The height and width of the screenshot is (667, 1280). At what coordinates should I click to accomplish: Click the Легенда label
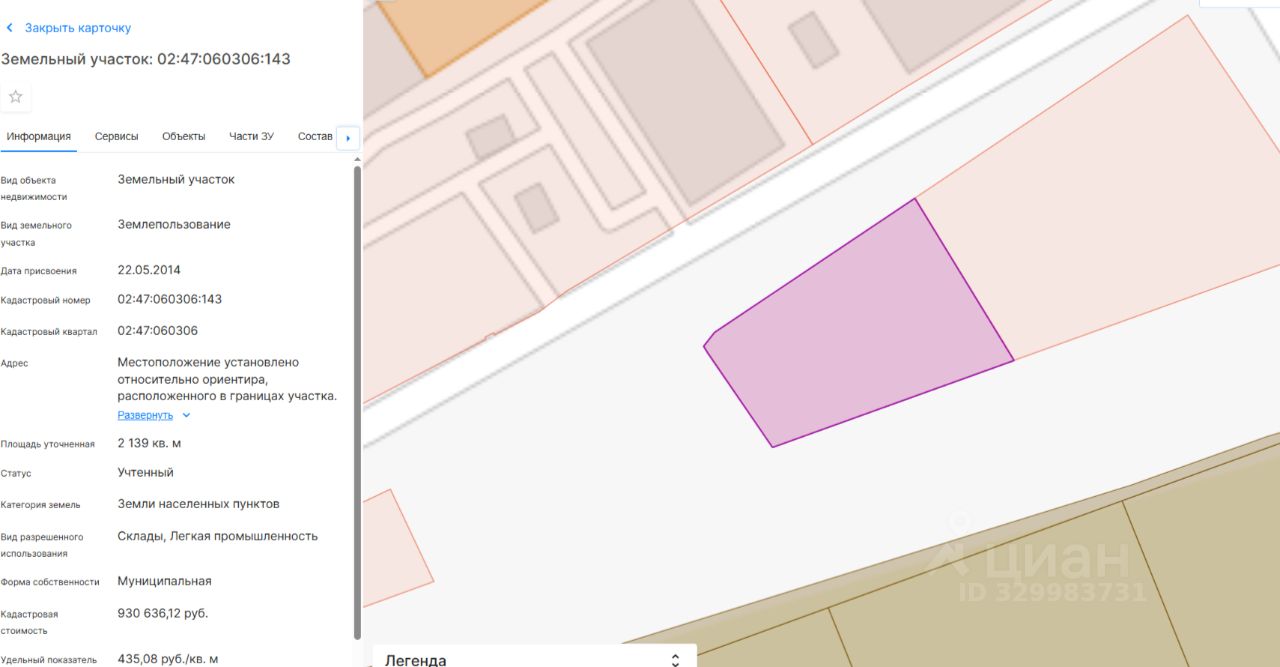tap(416, 659)
